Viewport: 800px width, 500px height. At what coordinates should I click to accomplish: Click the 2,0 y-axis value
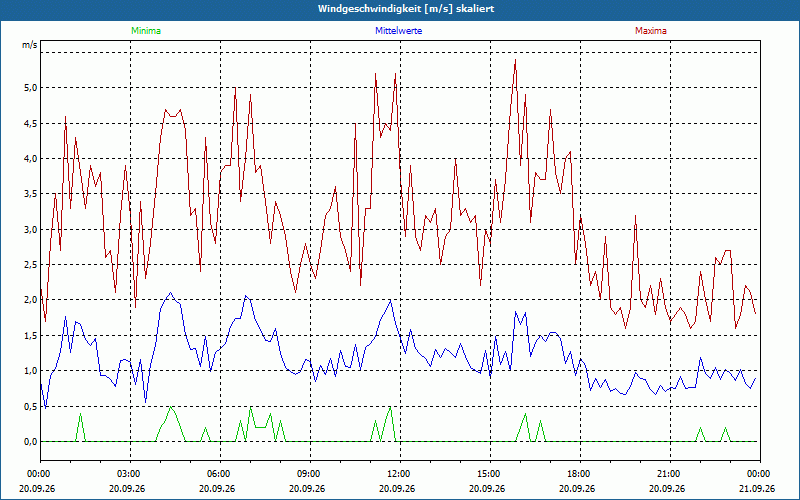pos(31,300)
